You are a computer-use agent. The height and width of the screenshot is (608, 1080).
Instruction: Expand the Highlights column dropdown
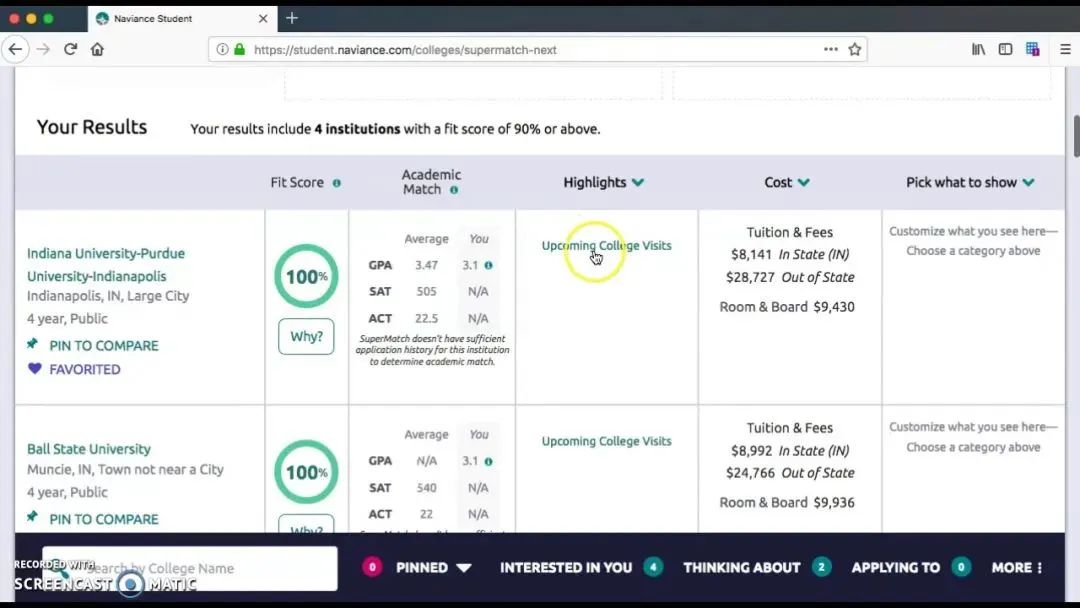coord(603,182)
